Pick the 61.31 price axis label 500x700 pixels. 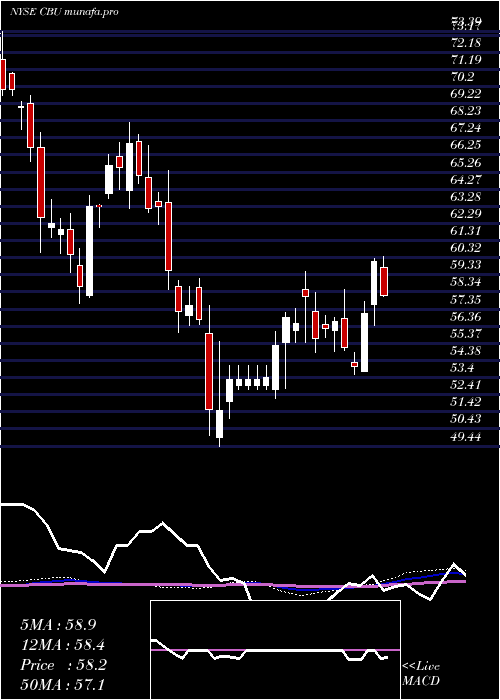[x=466, y=231]
